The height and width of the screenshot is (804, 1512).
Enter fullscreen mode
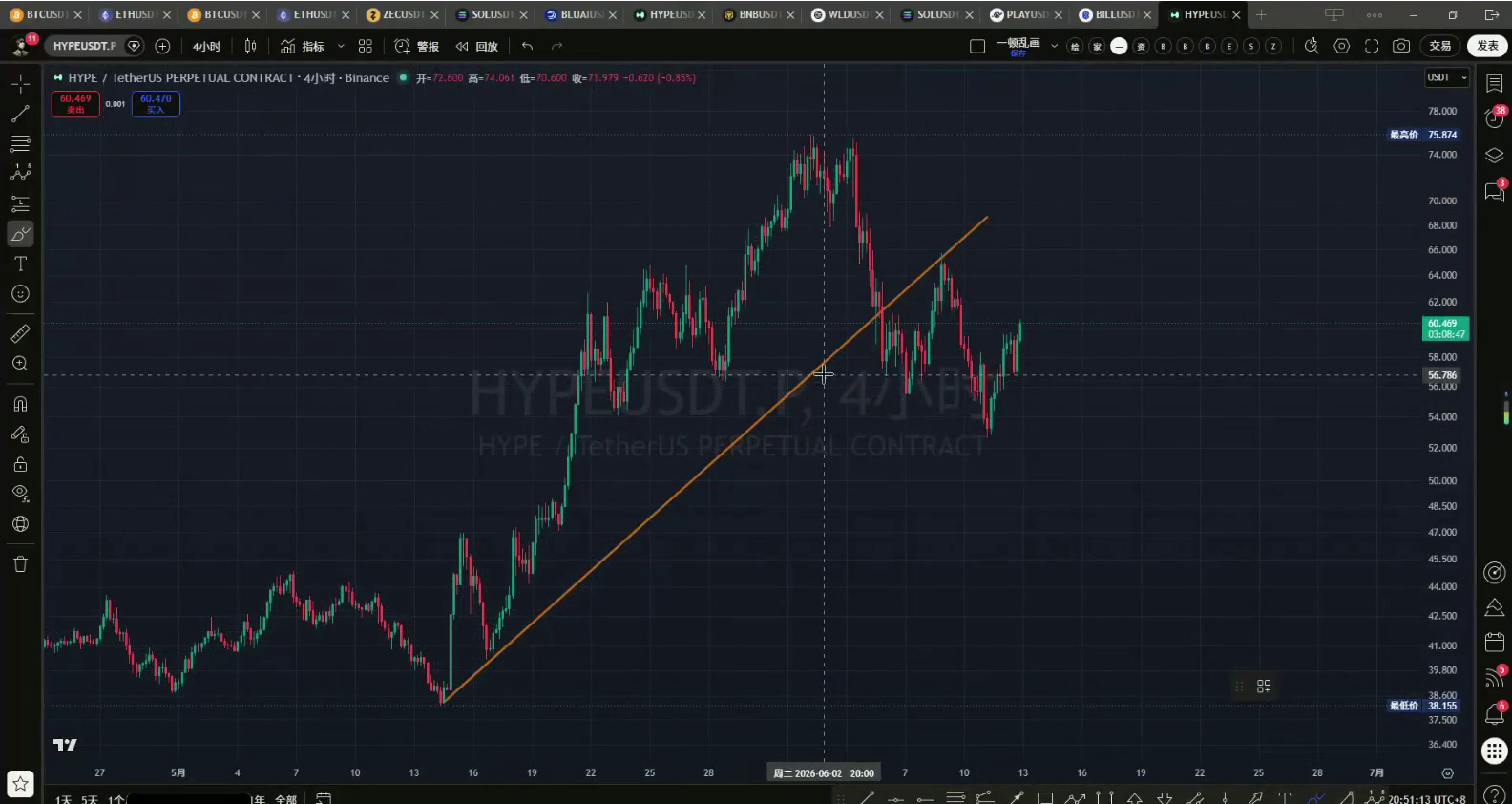tap(1372, 46)
